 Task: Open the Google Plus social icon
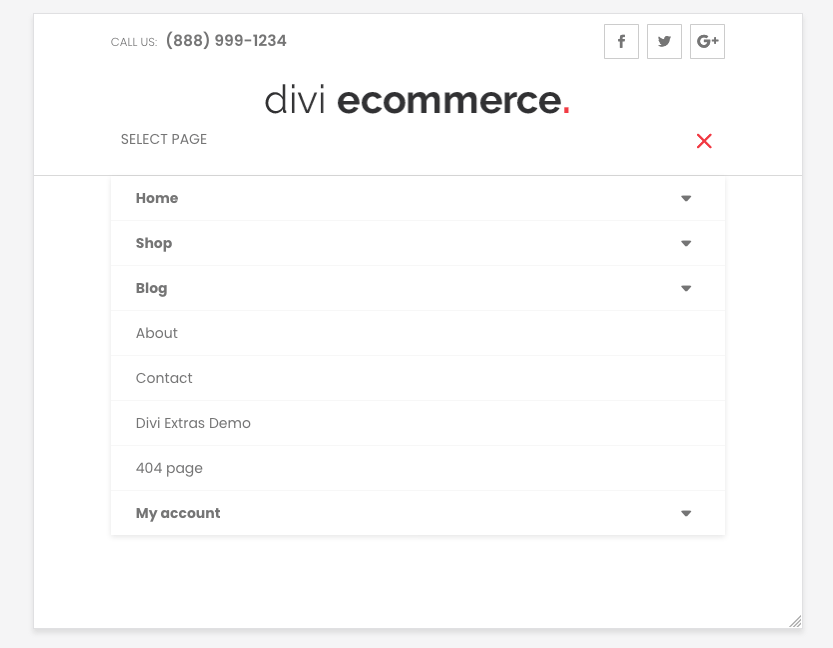(x=707, y=41)
